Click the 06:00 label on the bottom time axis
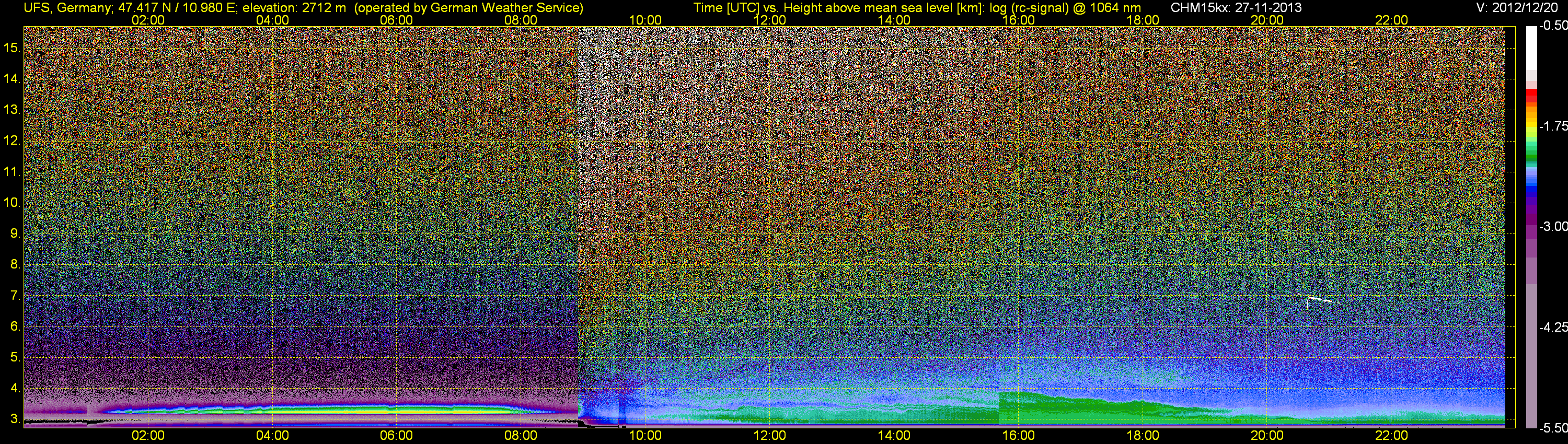 (396, 436)
